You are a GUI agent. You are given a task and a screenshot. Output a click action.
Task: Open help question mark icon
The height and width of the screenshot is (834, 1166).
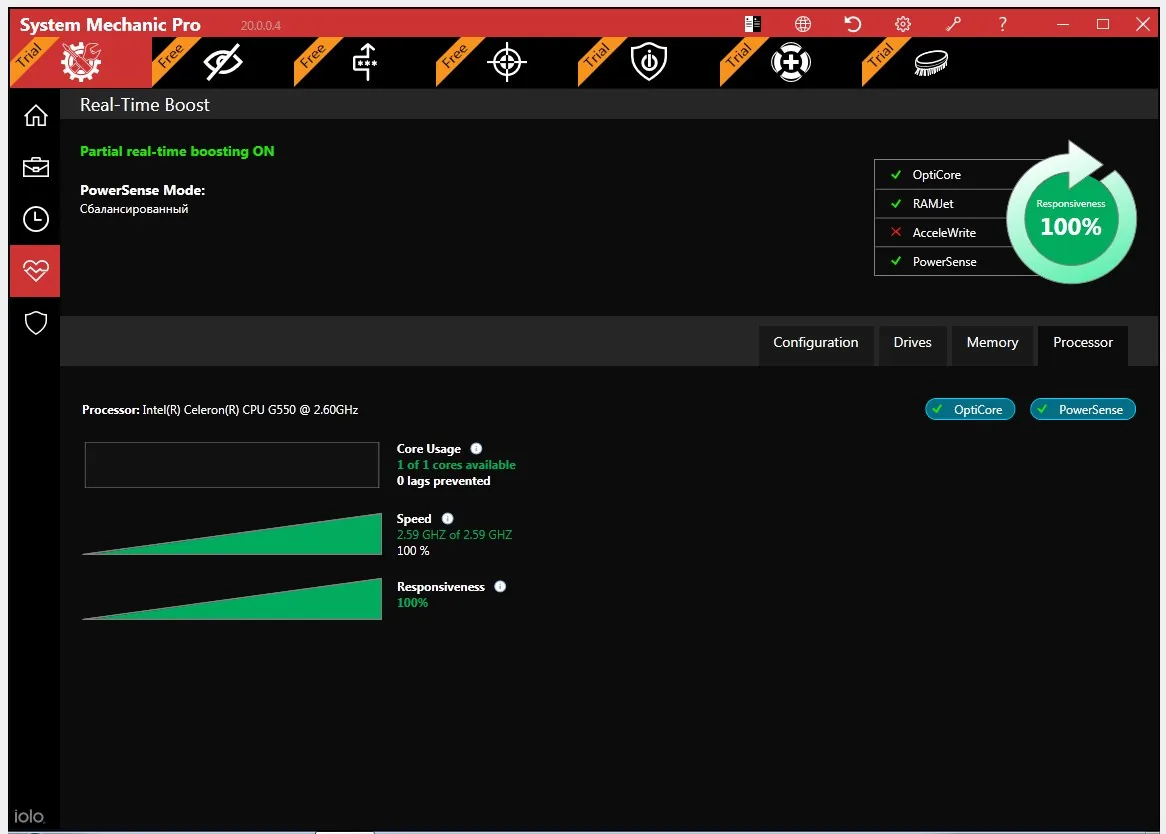(1002, 24)
